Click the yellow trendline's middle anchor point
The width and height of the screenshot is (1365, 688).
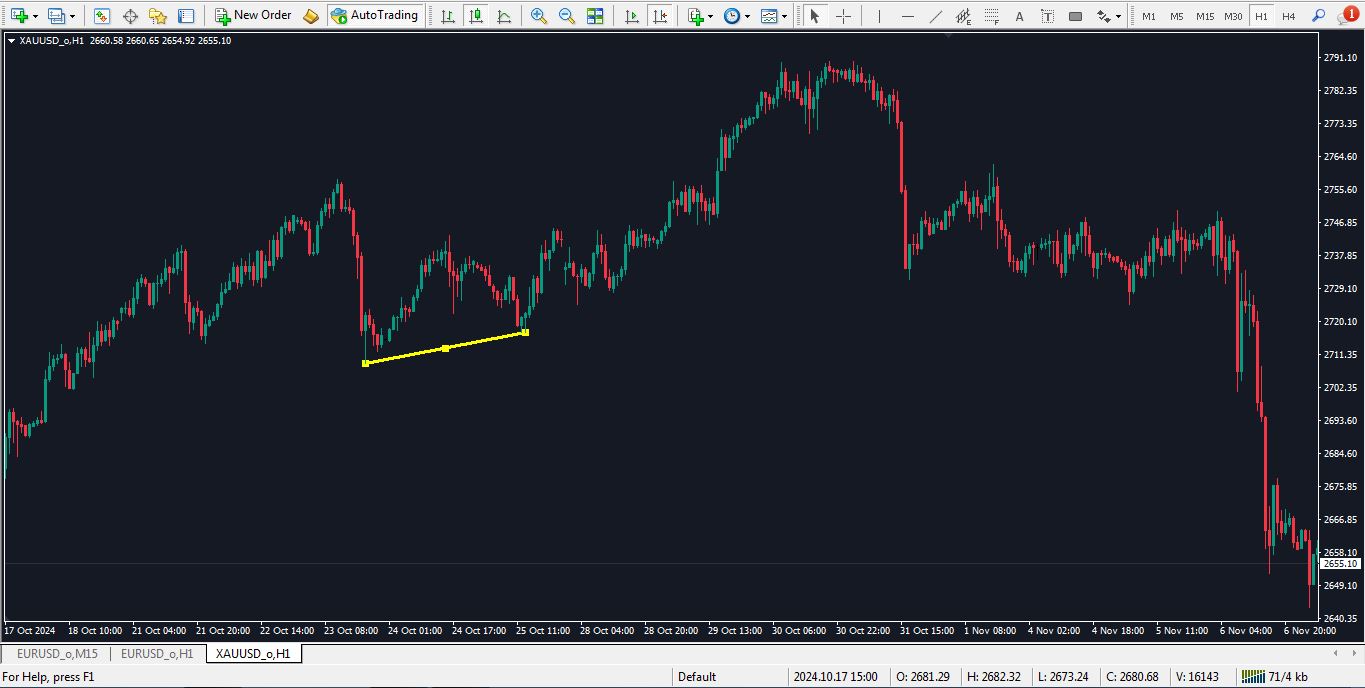445,348
